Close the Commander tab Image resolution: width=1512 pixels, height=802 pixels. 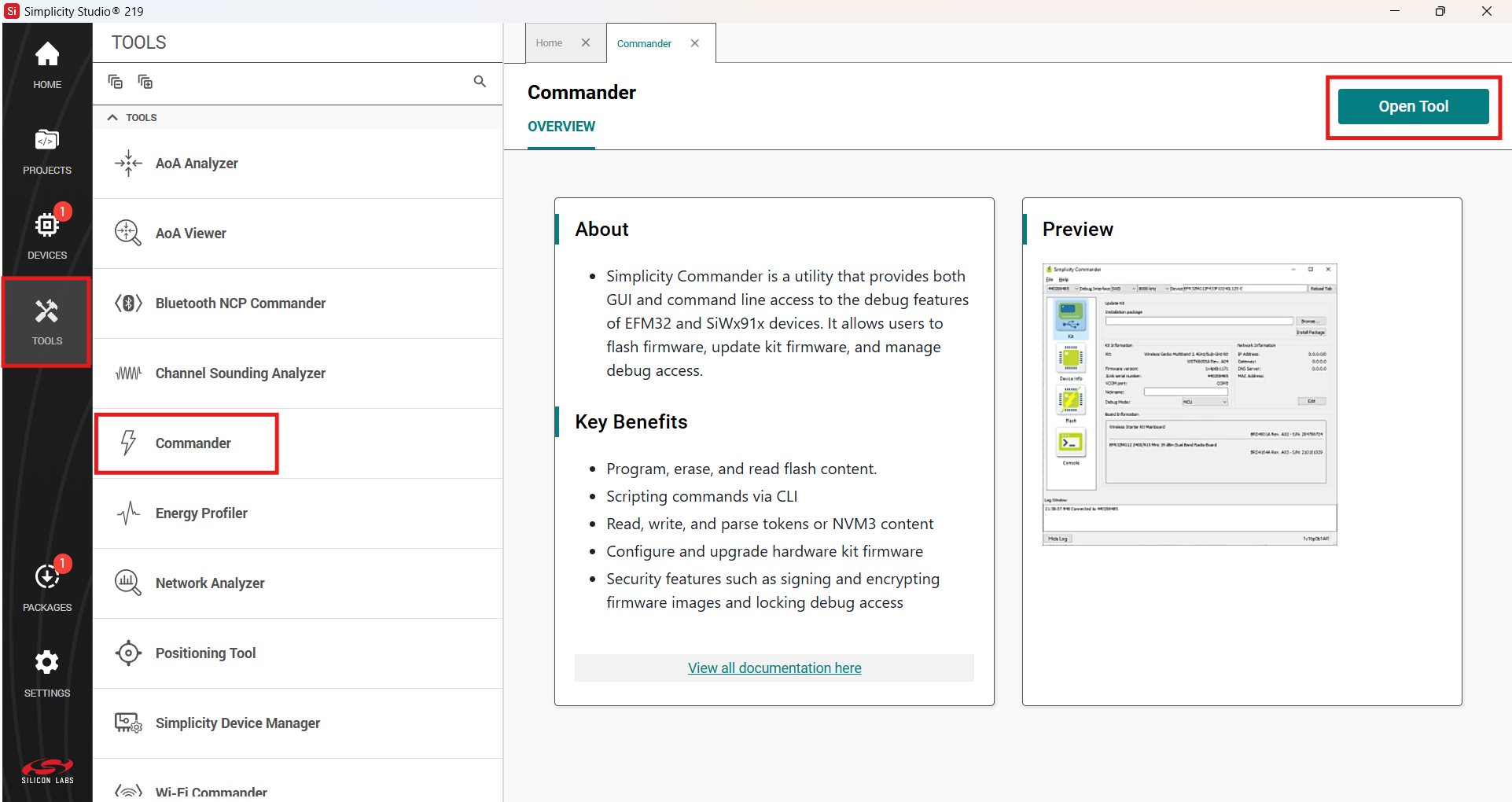click(x=694, y=43)
